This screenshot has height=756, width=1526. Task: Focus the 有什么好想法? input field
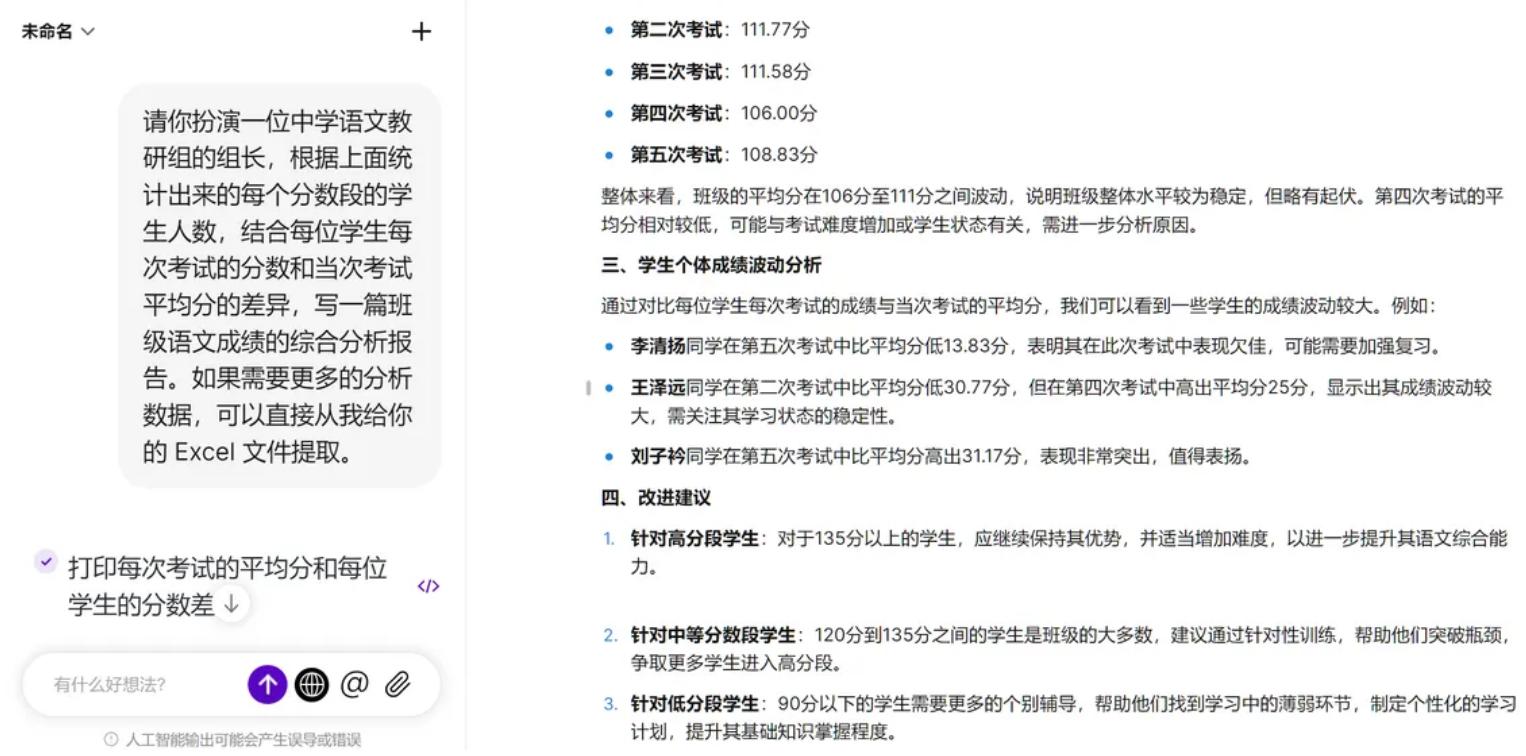[x=140, y=685]
